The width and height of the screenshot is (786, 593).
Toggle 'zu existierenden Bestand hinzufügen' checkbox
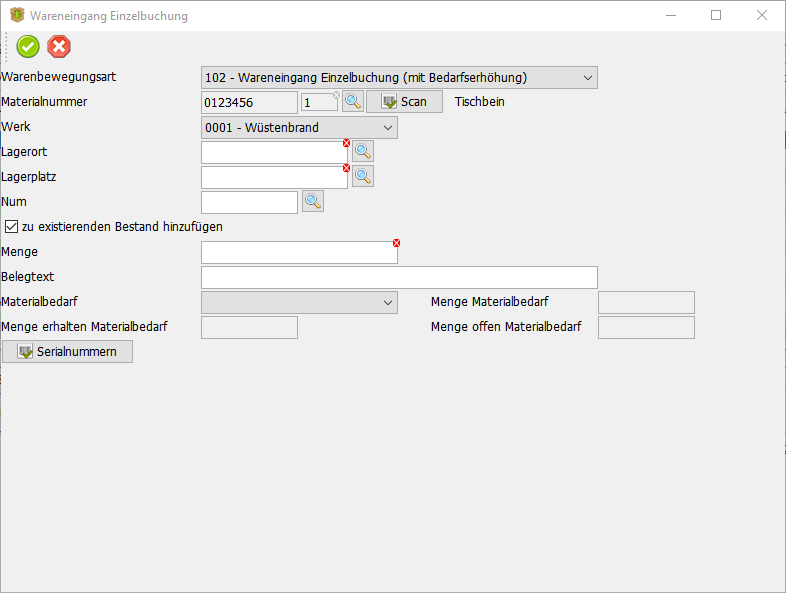click(x=12, y=227)
